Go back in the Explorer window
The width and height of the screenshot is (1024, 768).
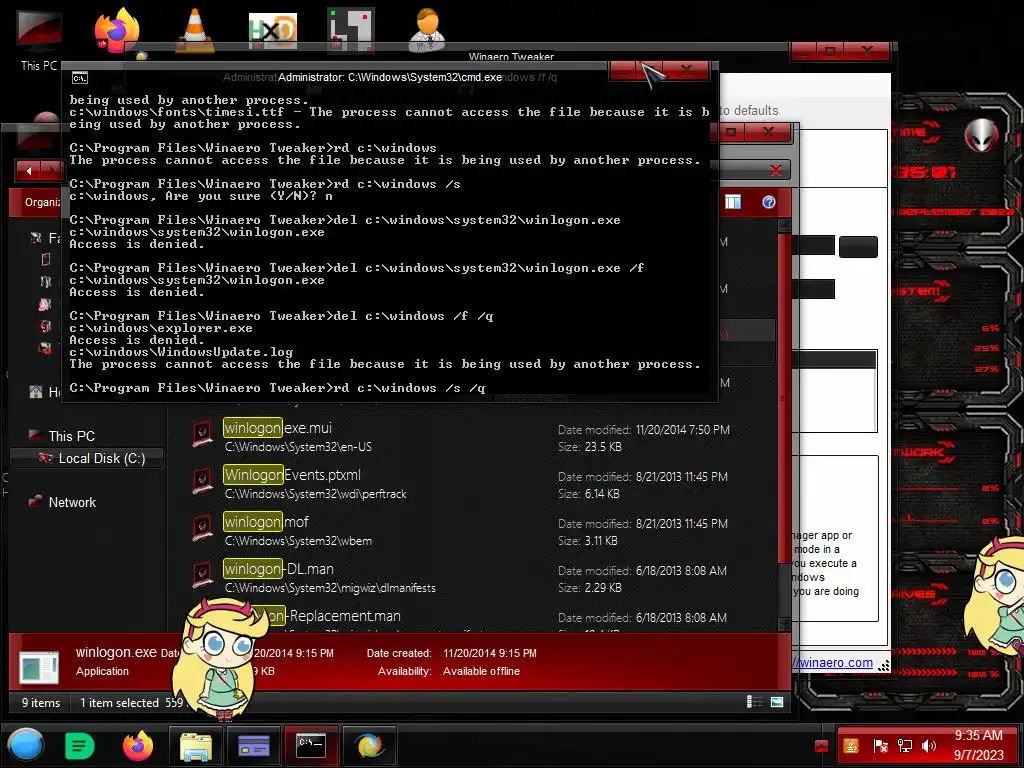tap(29, 171)
